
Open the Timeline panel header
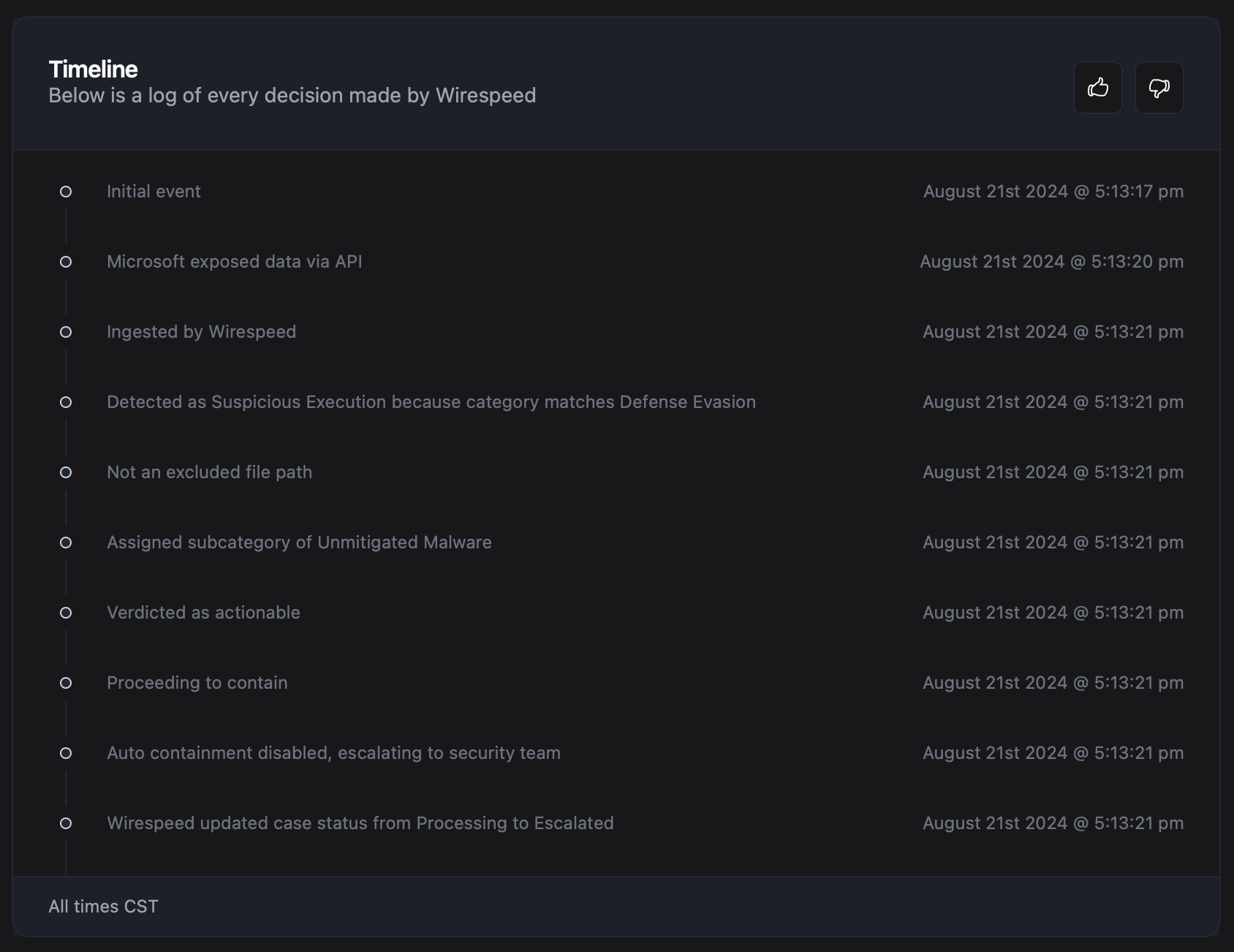pos(93,69)
